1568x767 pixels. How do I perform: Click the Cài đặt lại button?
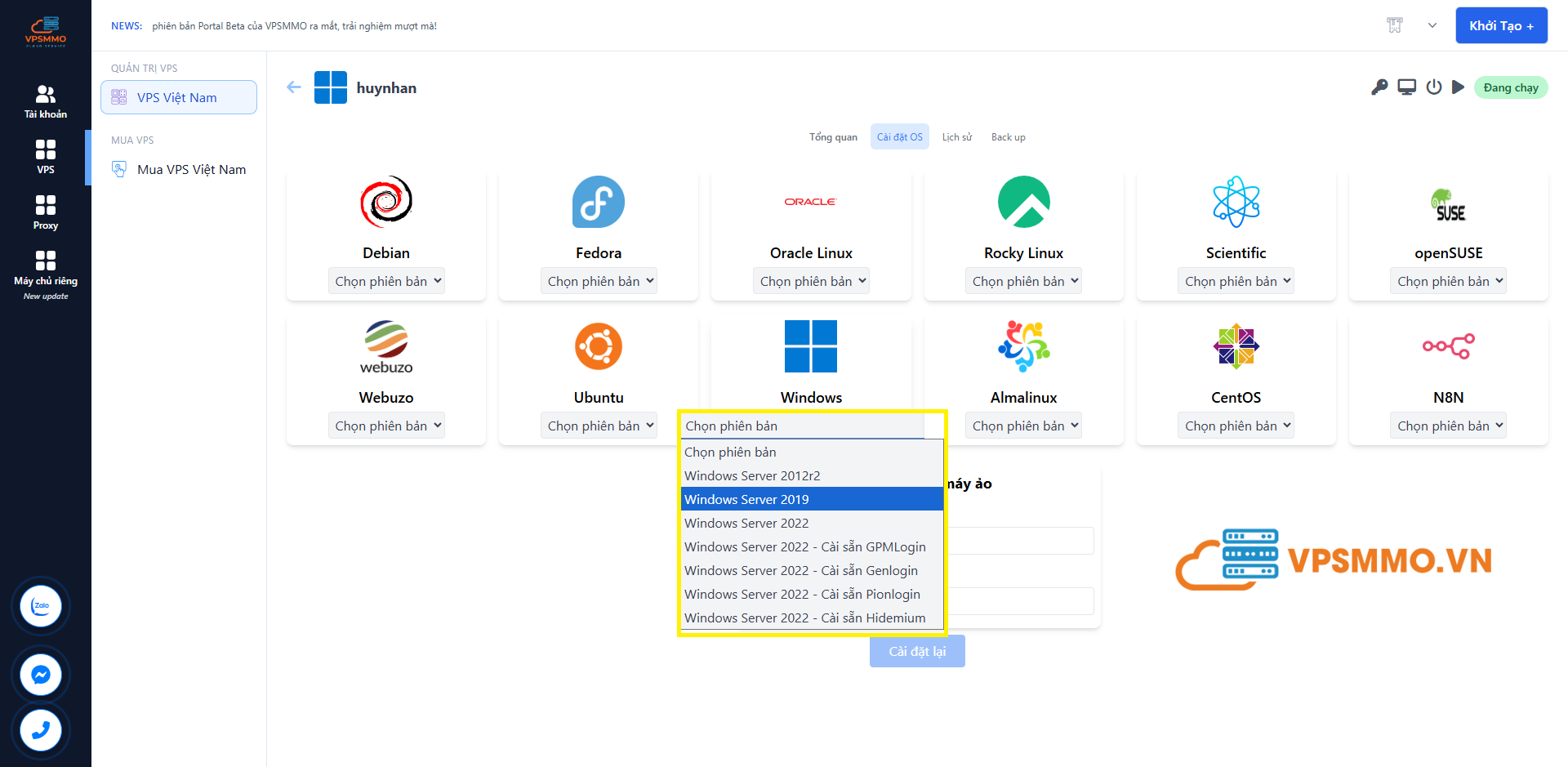click(917, 651)
